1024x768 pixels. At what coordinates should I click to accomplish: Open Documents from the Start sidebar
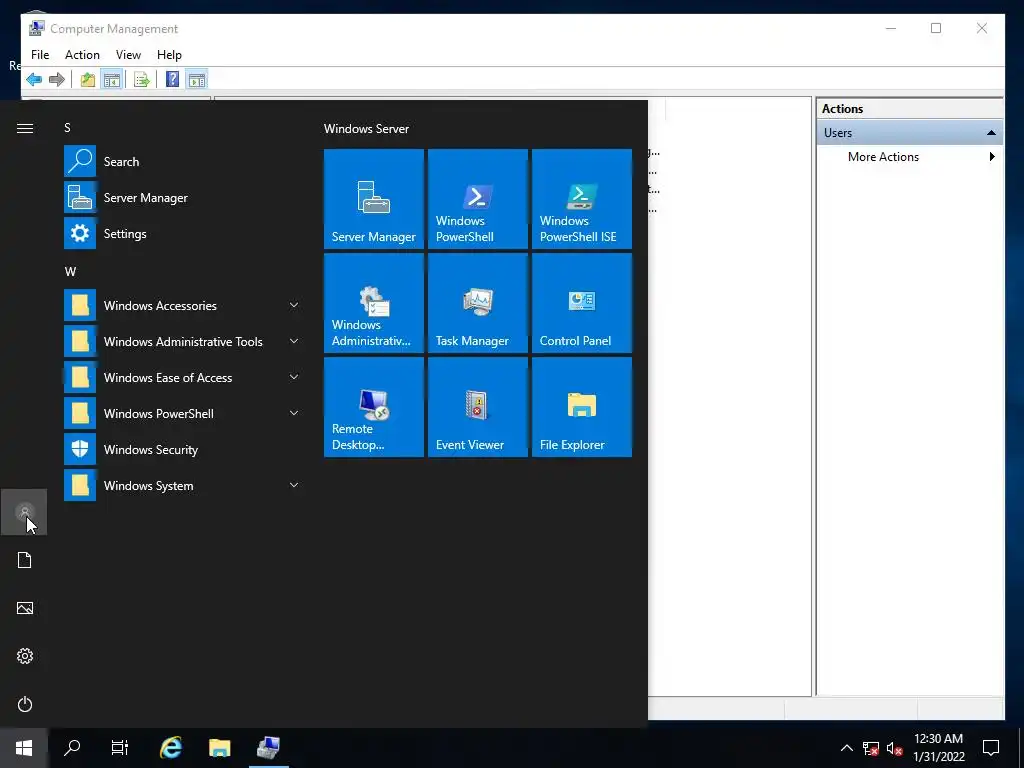[24, 560]
